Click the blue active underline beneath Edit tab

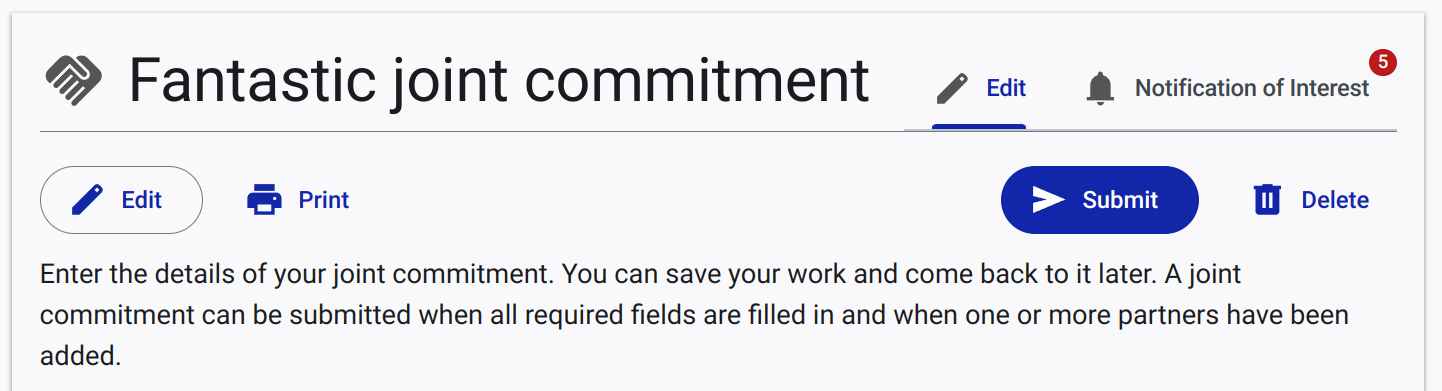tap(979, 127)
